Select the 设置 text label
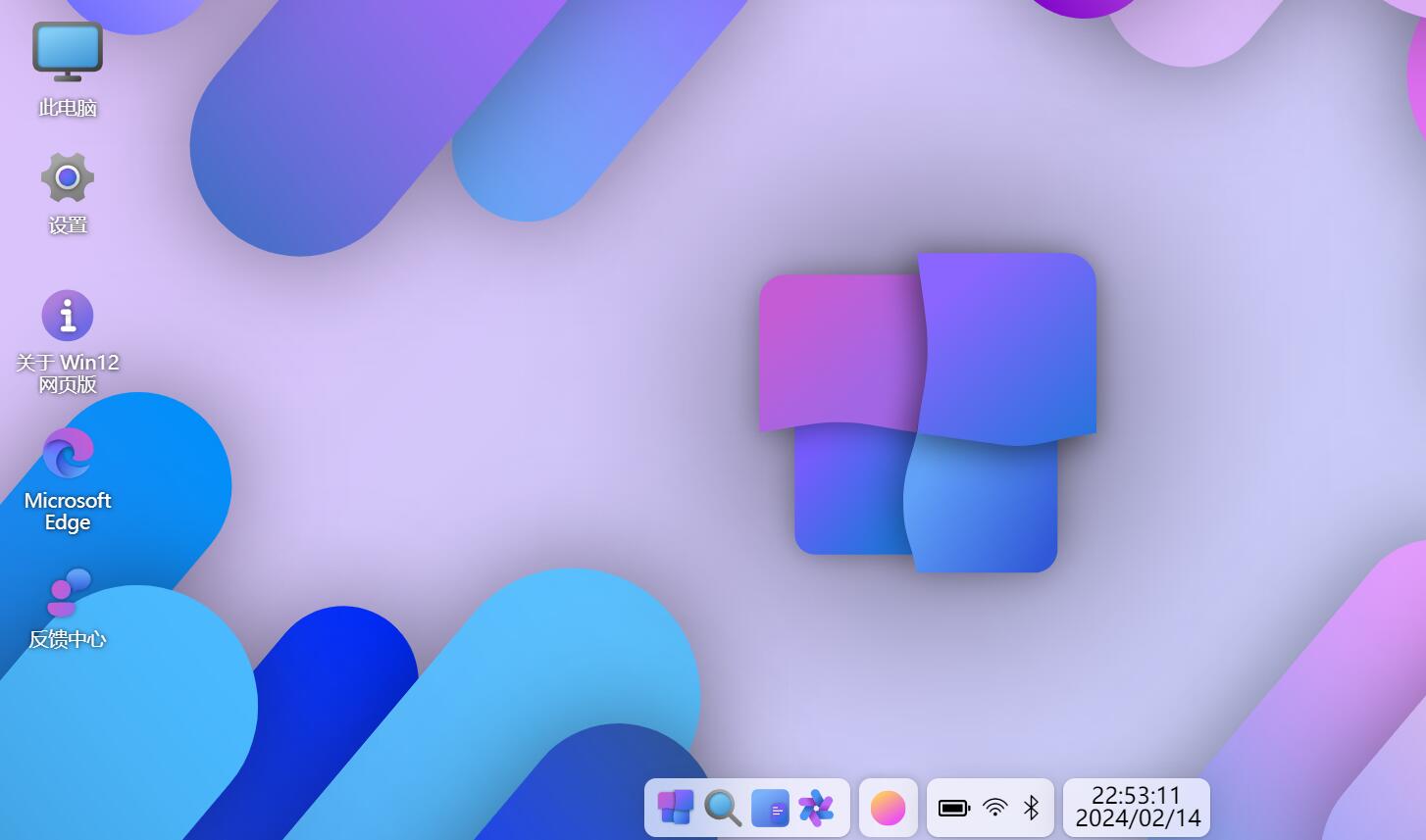The height and width of the screenshot is (840, 1426). coord(68,225)
